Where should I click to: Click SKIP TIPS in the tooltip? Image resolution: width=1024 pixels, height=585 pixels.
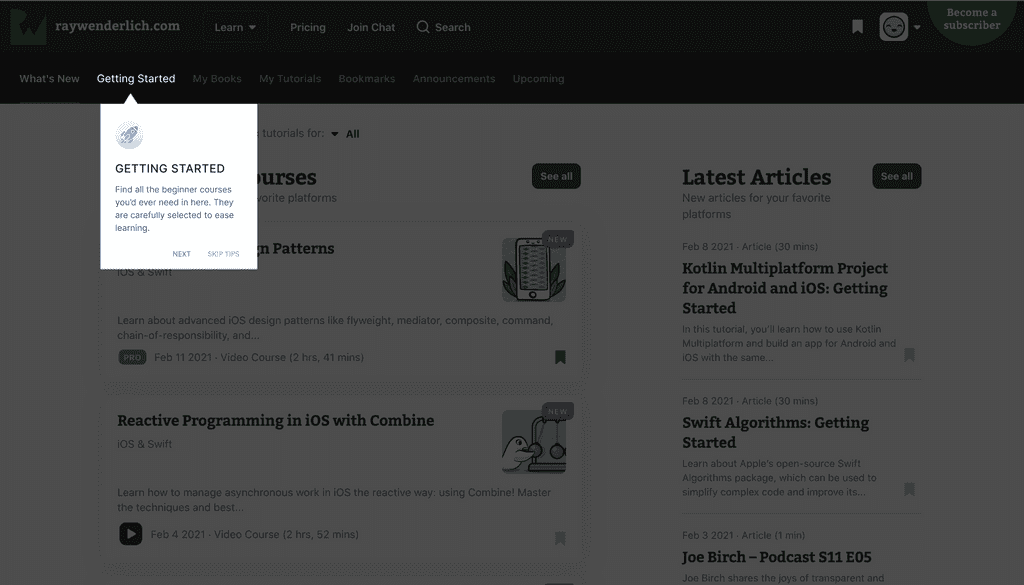click(223, 254)
